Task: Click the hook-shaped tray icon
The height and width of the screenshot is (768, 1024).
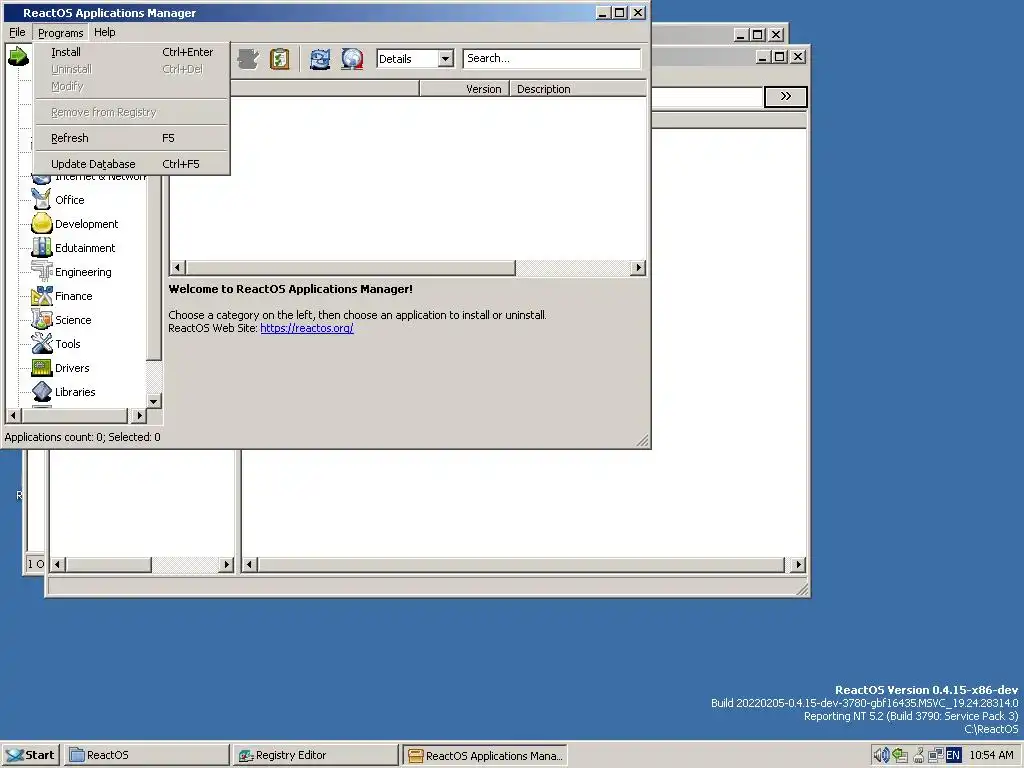Action: 918,755
